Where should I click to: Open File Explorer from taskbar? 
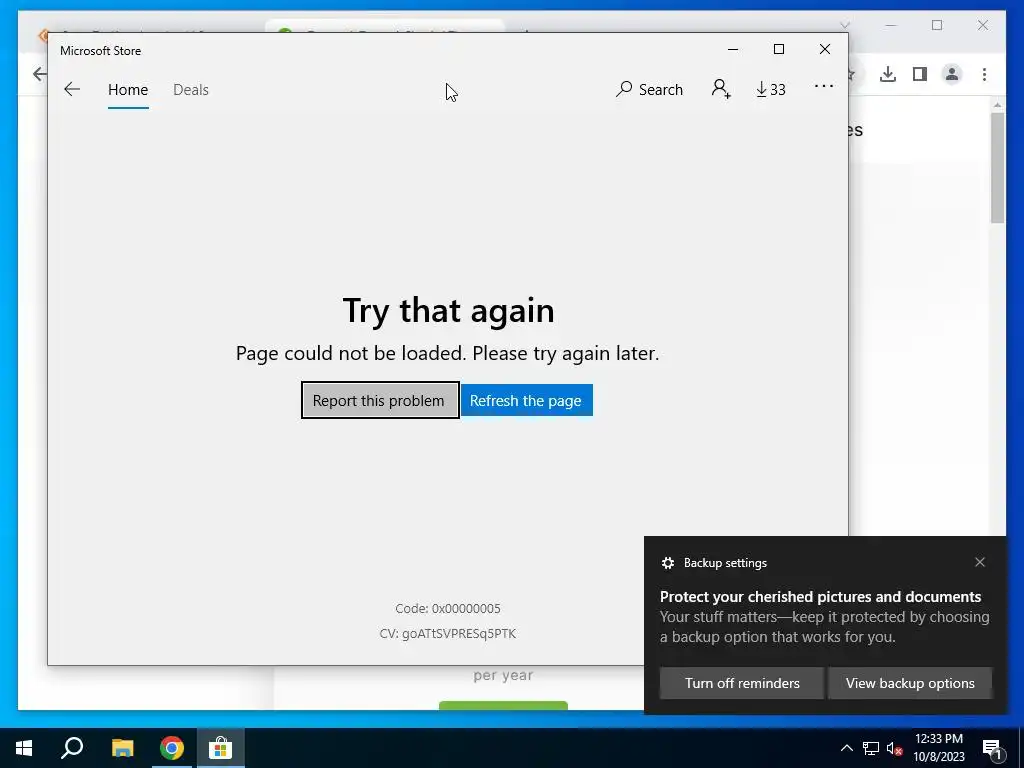[x=122, y=748]
